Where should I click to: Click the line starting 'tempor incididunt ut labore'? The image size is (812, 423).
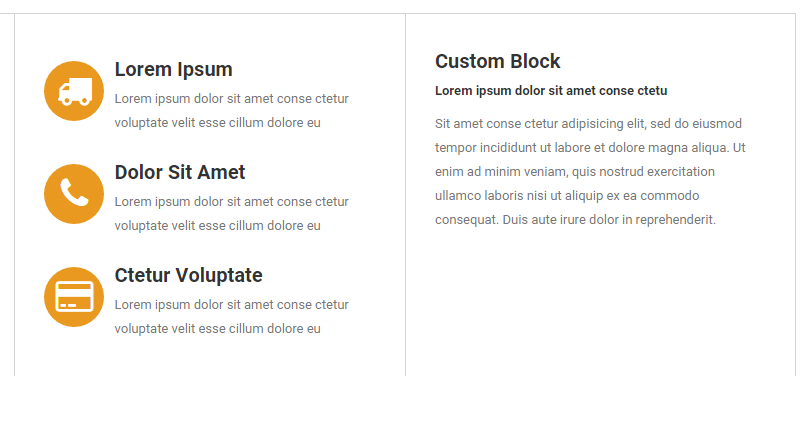(590, 148)
